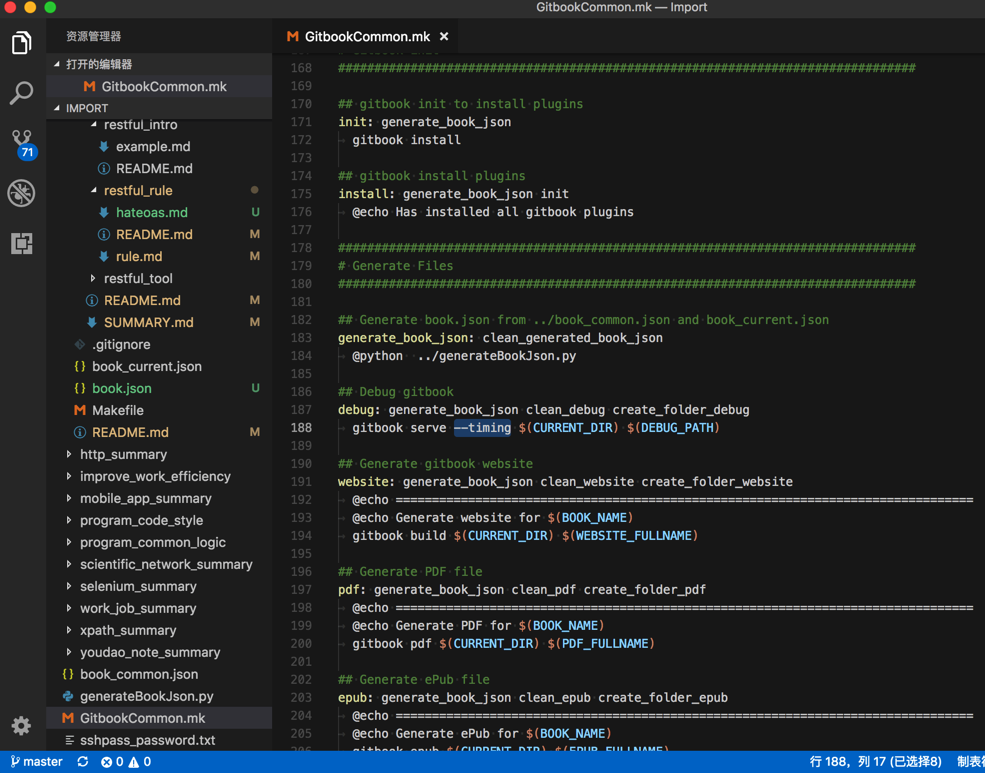Expand the http_summary folder
985x773 pixels.
click(123, 454)
